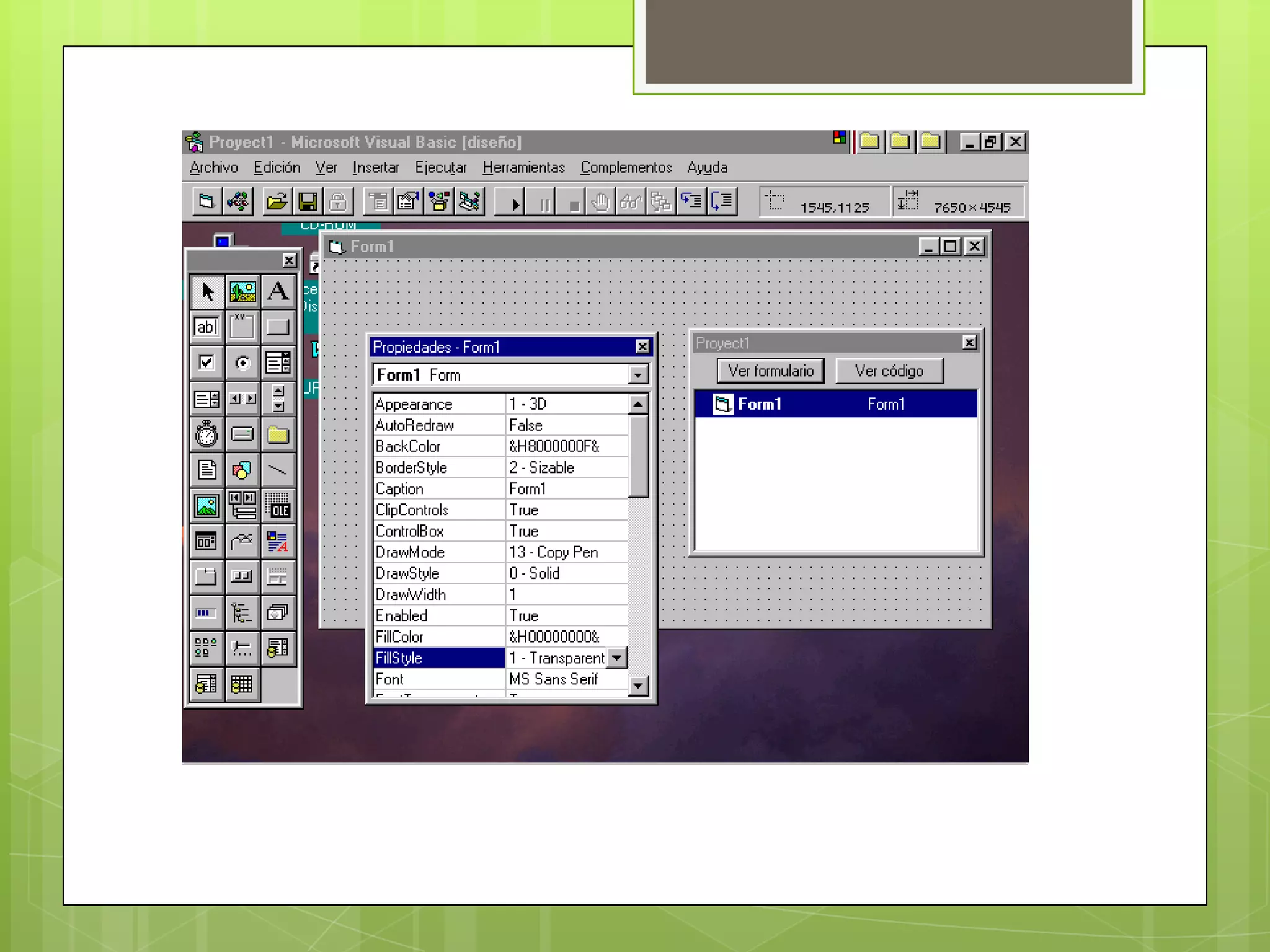Select the RichTextBox tool in the toolbox
The image size is (1270, 952).
(x=278, y=542)
